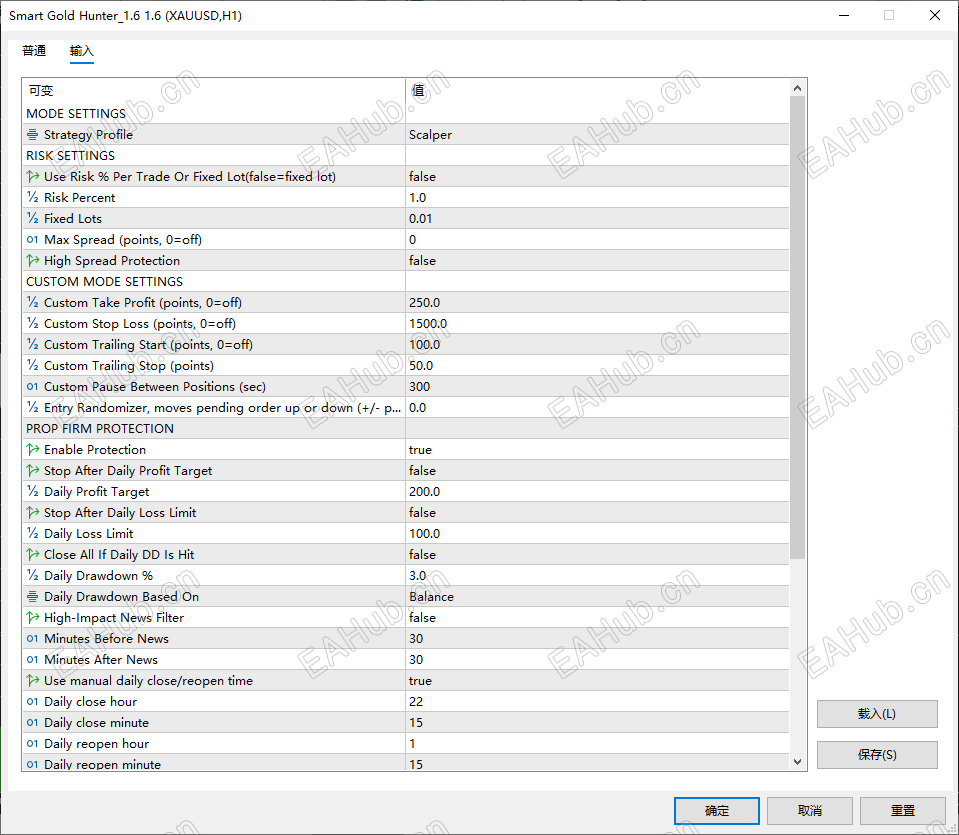The width and height of the screenshot is (959, 835).
Task: Click the bool icon beside Use manual daily close/reopen
Action: tap(32, 681)
